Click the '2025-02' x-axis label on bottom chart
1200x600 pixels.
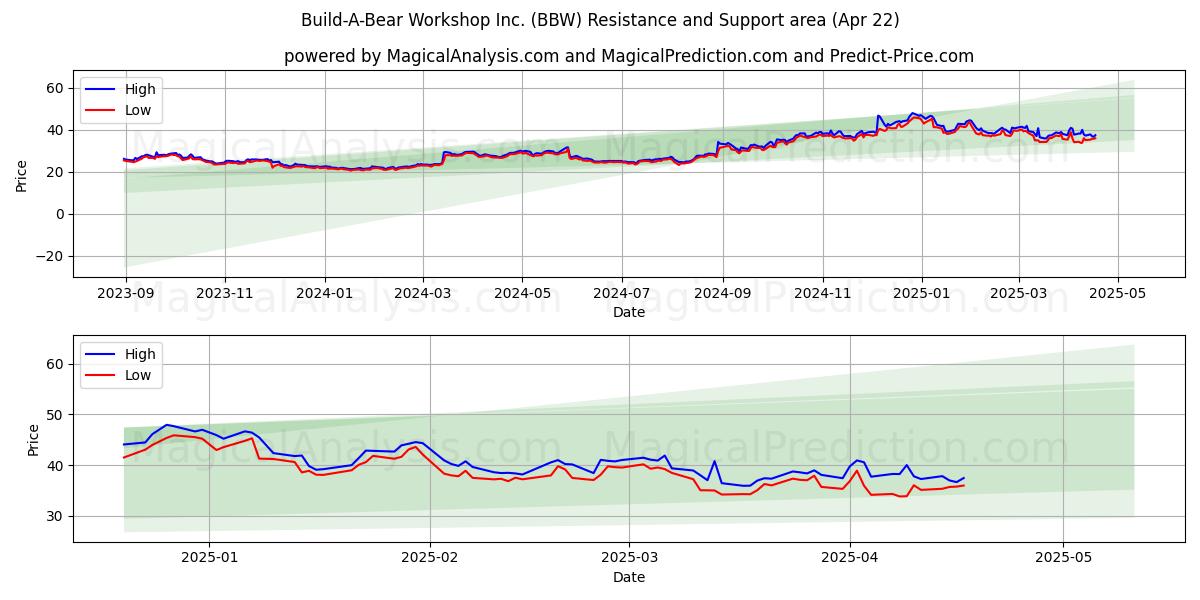[430, 560]
